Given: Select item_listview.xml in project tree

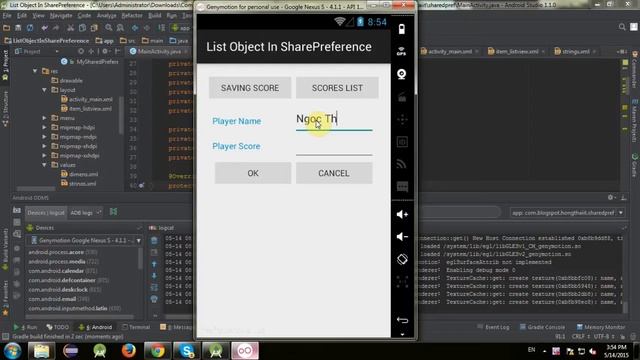Looking at the screenshot, I should 86,109.
